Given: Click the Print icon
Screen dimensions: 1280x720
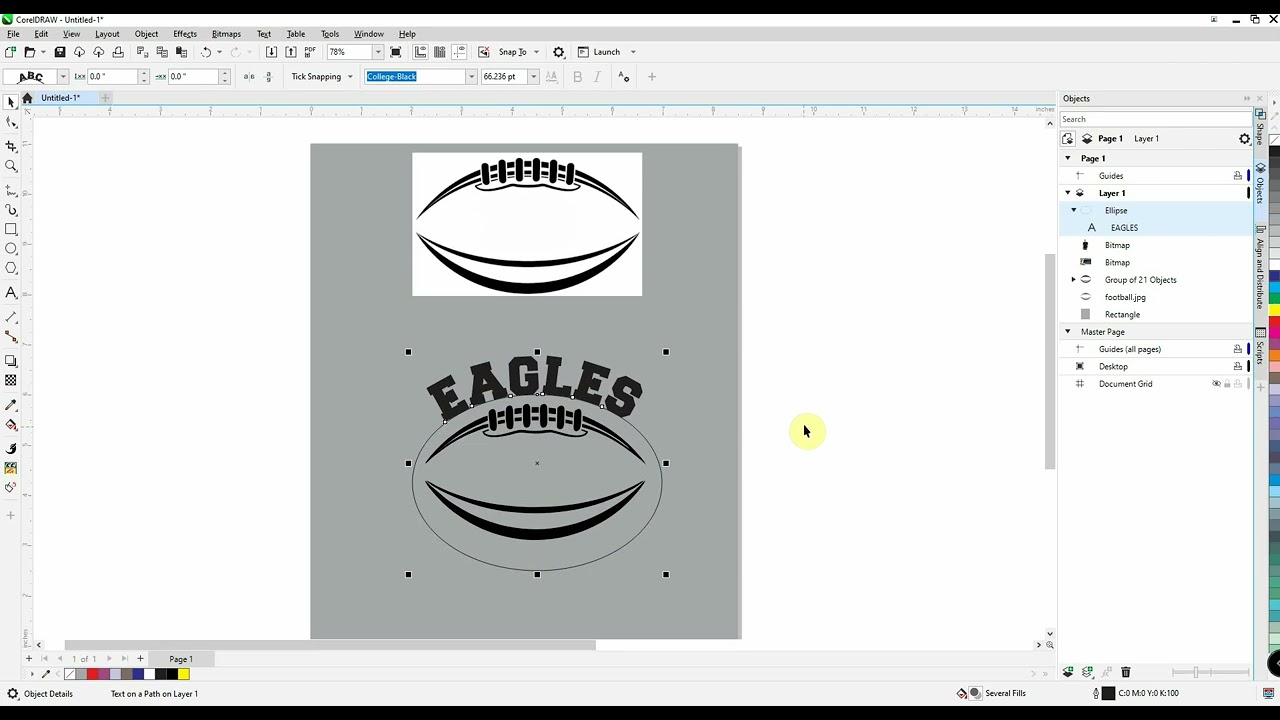Looking at the screenshot, I should coord(118,52).
